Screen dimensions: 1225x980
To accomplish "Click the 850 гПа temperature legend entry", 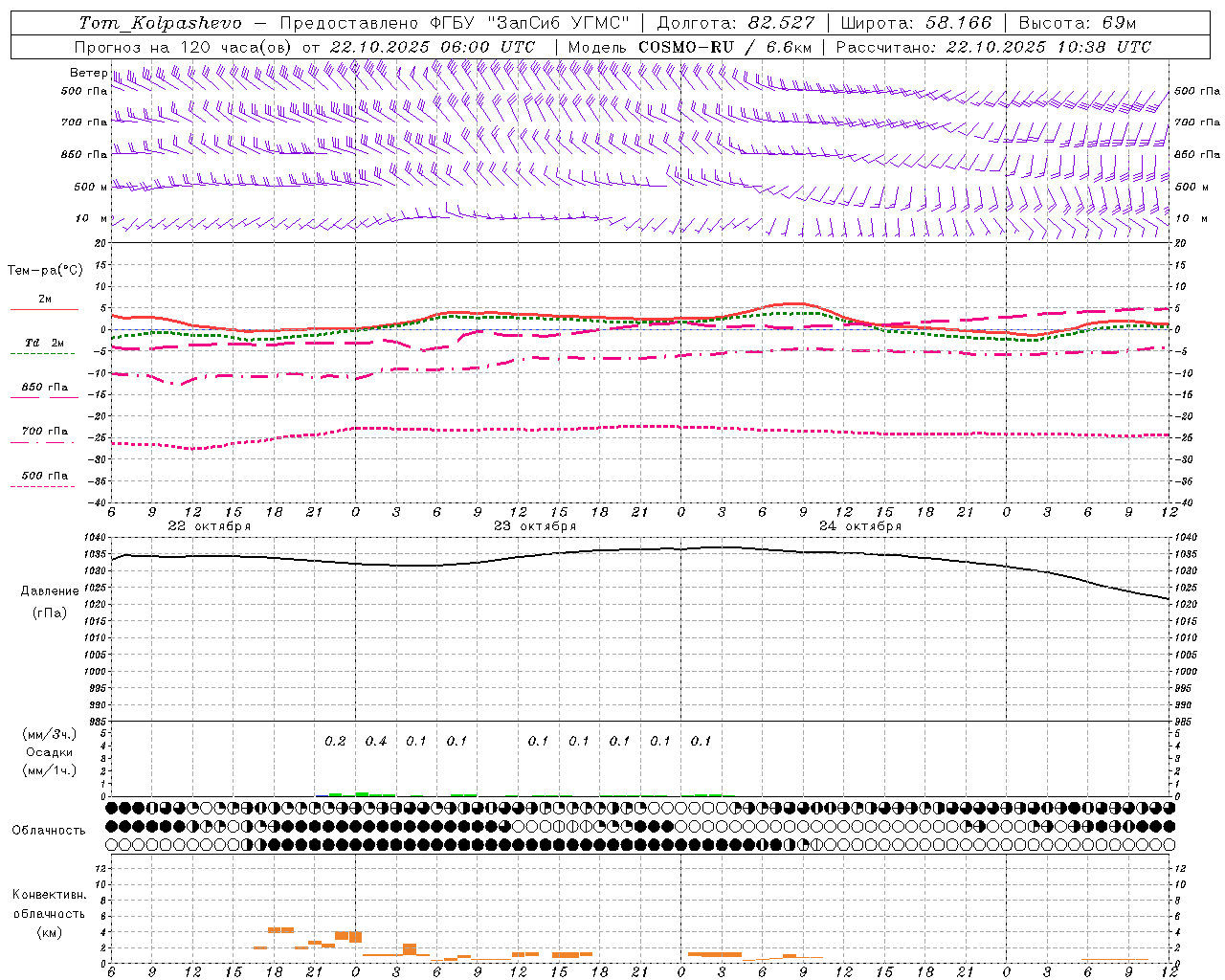I will [45, 388].
